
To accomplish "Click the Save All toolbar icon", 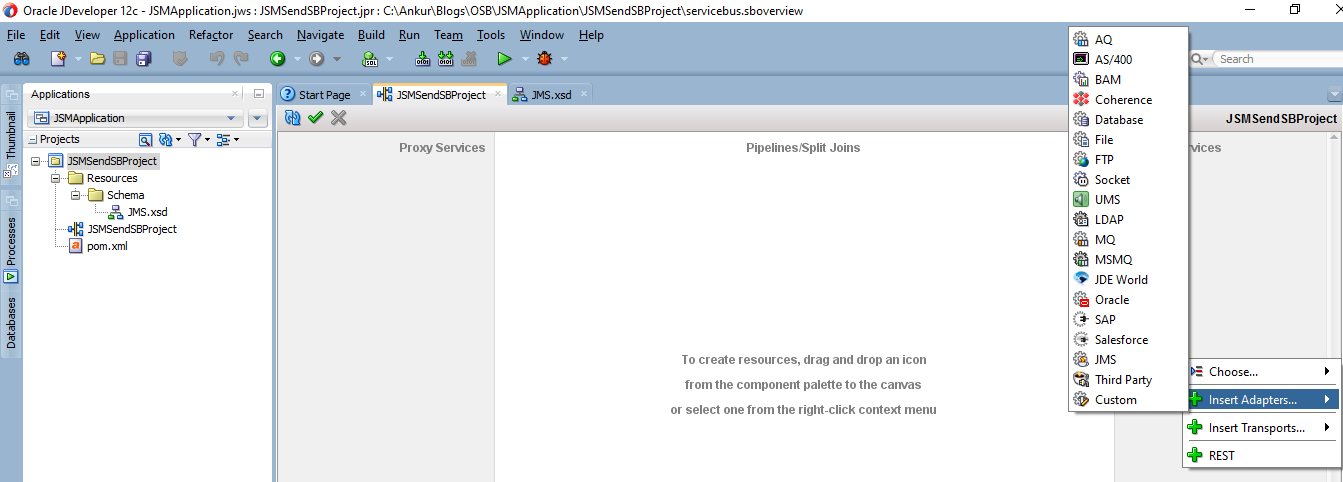I will (143, 59).
